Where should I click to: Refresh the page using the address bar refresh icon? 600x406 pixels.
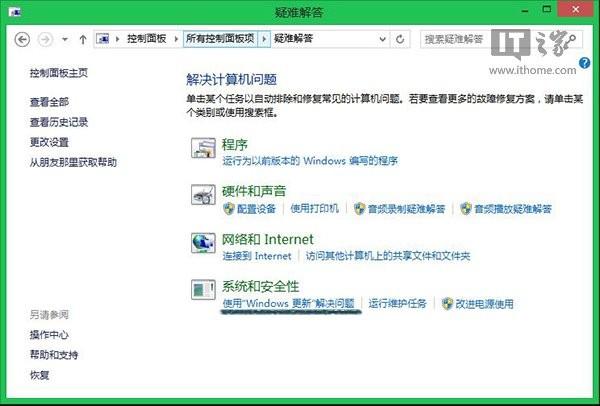(401, 39)
